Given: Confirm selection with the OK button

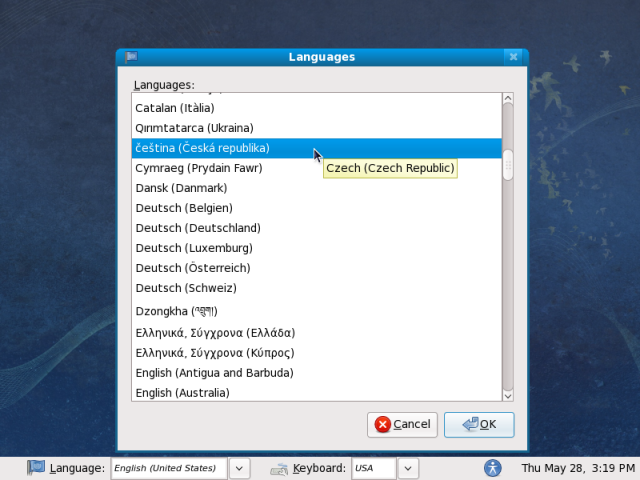Looking at the screenshot, I should tap(479, 424).
